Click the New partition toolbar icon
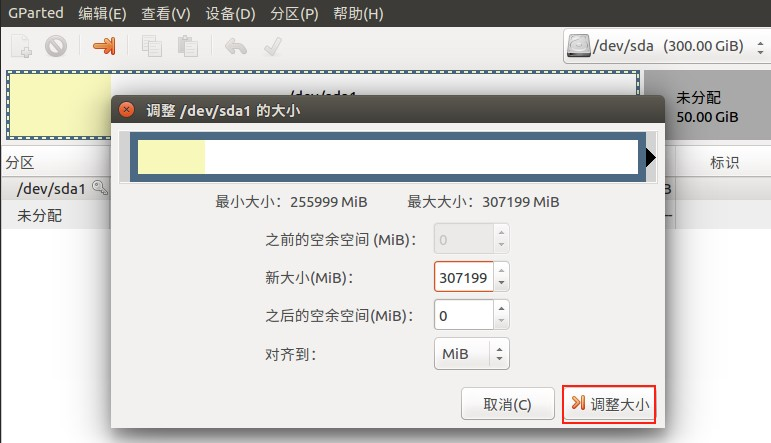This screenshot has height=443, width=771. coord(22,47)
